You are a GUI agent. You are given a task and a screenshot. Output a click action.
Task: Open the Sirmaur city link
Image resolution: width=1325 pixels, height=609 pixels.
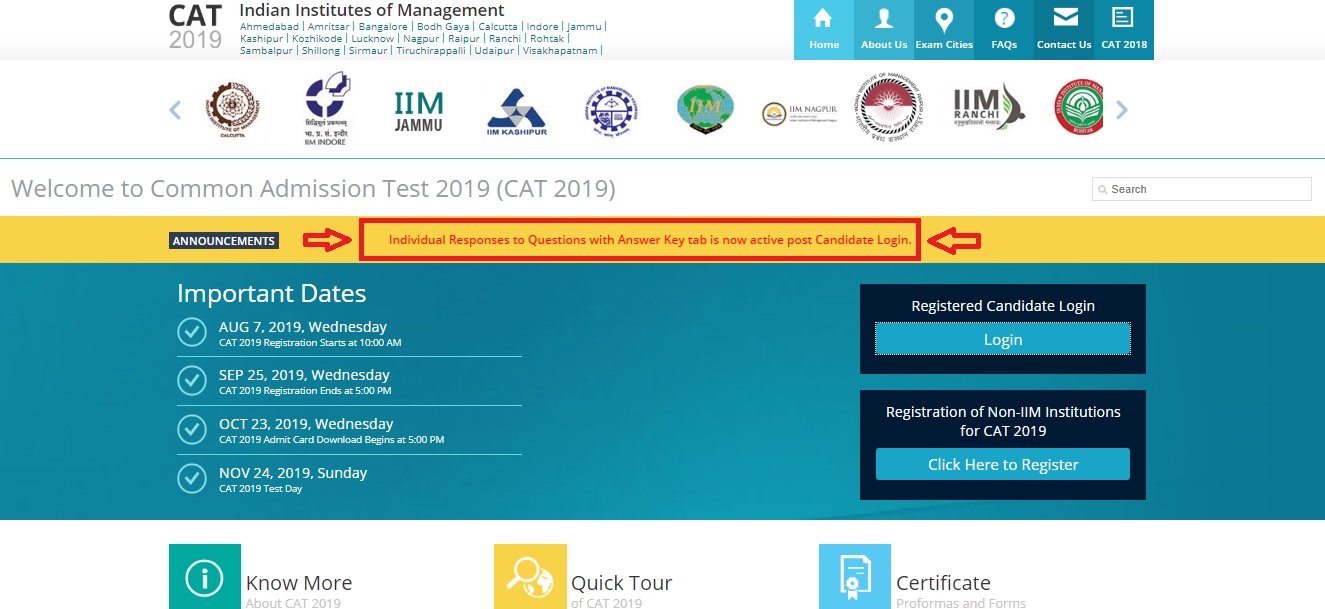pos(369,50)
